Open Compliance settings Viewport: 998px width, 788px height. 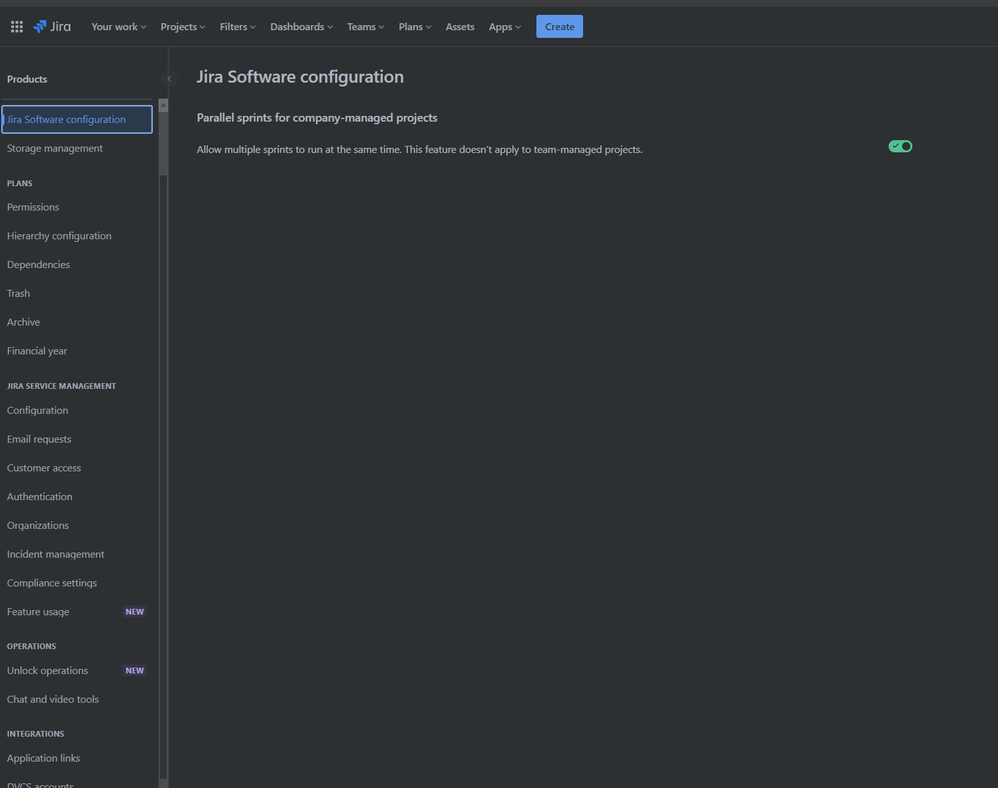pyautogui.click(x=52, y=583)
